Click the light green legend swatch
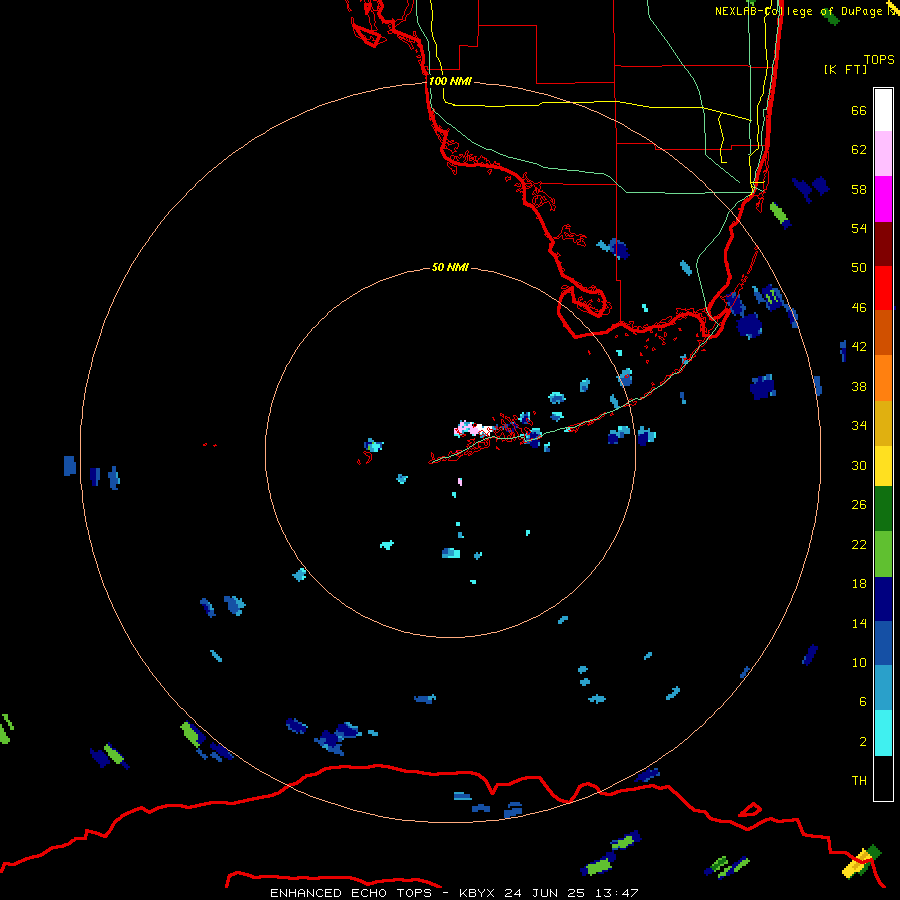This screenshot has height=900, width=900. click(x=883, y=554)
